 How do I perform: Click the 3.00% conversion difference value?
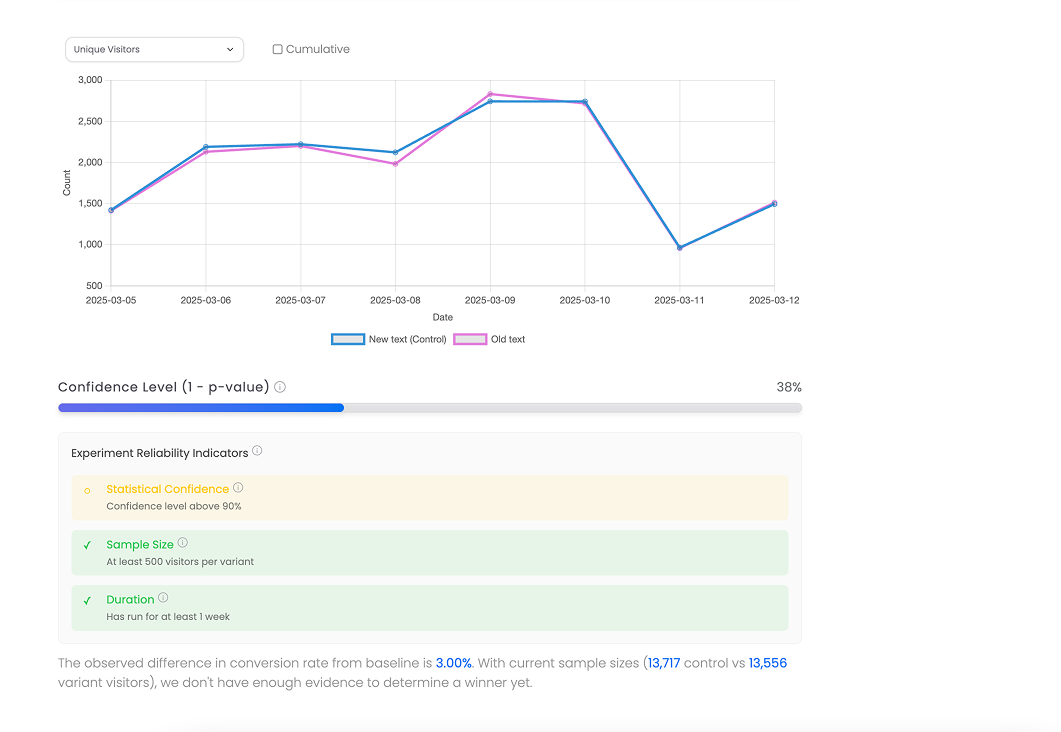click(453, 663)
